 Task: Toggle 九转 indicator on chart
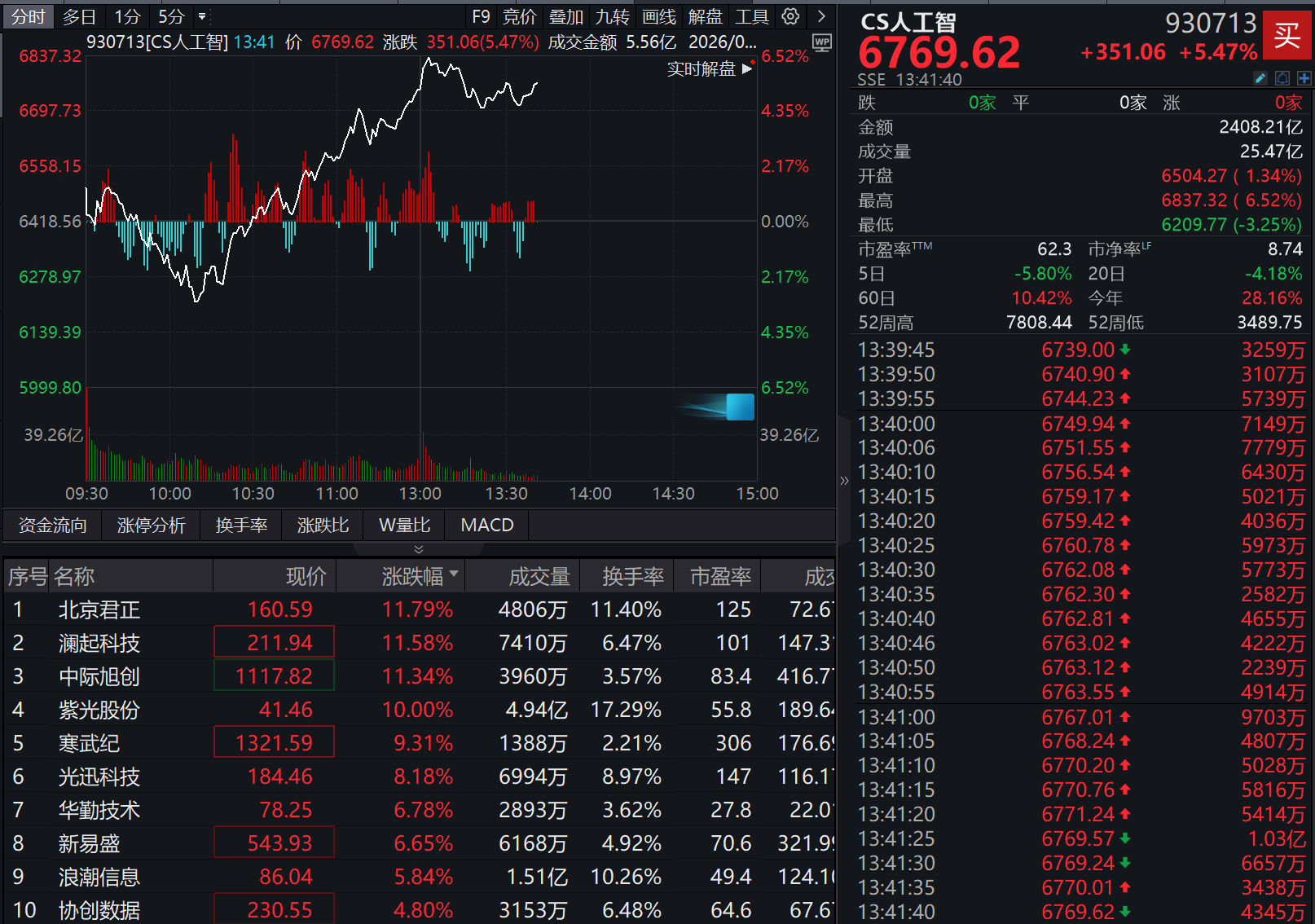coord(612,16)
